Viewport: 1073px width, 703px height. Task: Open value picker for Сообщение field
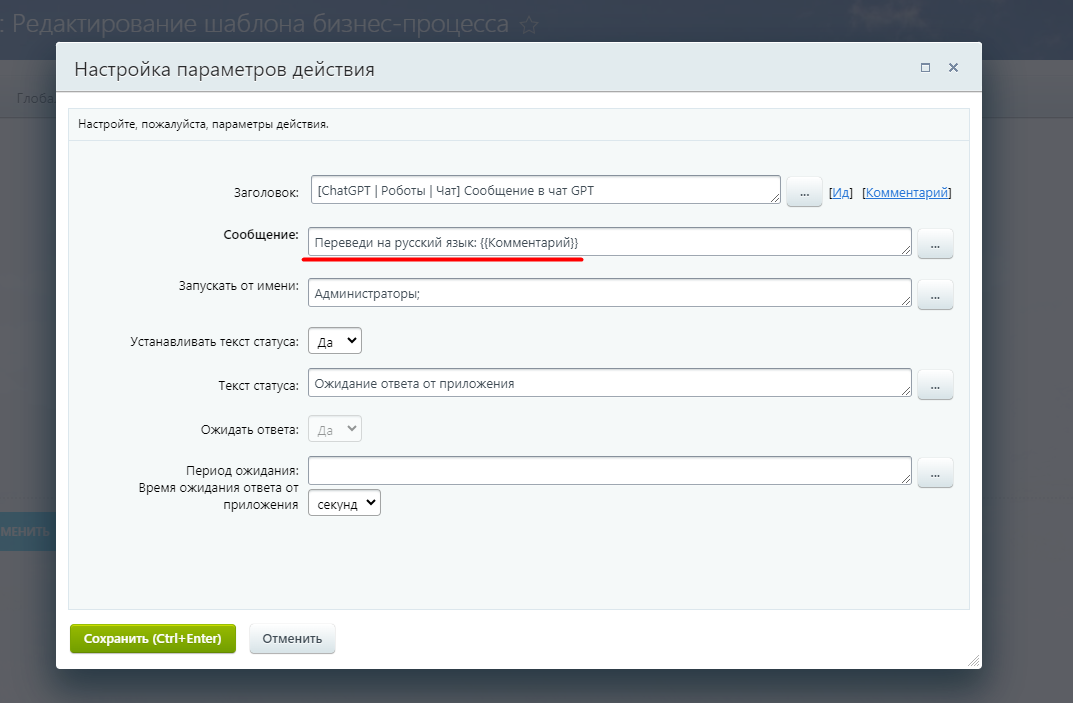[x=935, y=243]
